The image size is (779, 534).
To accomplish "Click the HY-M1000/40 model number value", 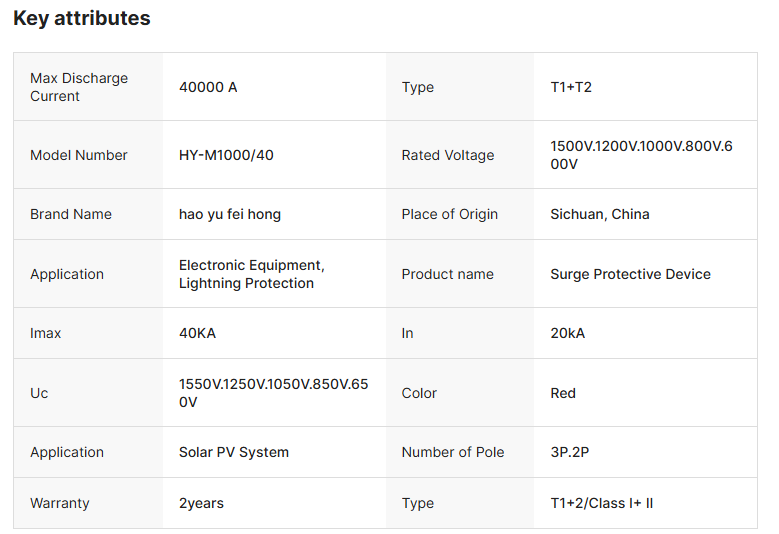I will click(x=226, y=155).
